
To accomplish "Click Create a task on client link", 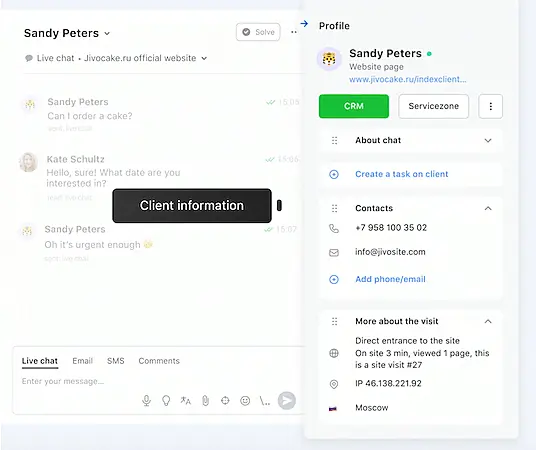I will [402, 174].
